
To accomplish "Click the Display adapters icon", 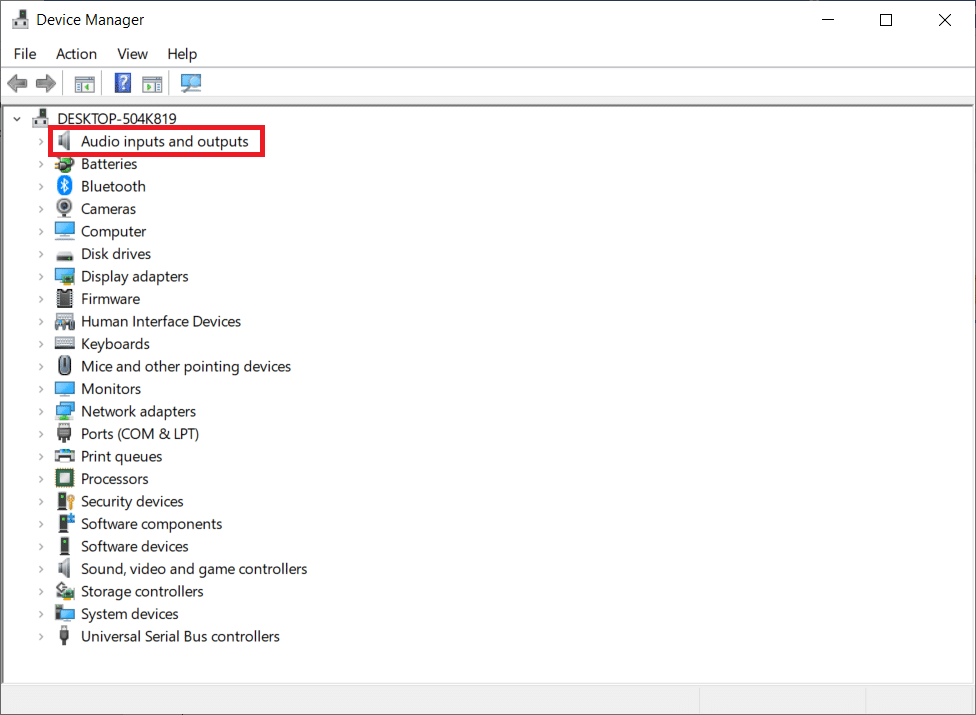I will (65, 276).
